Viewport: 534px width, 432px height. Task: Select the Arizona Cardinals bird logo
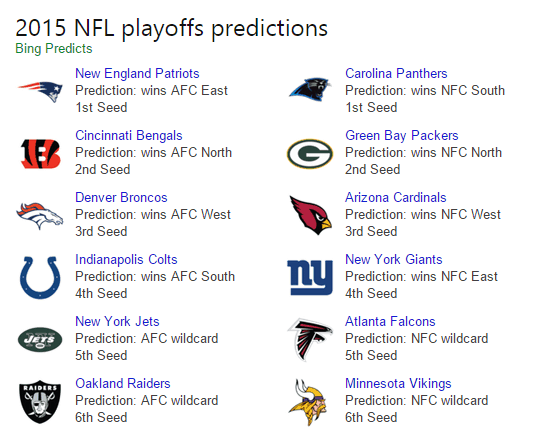pyautogui.click(x=311, y=215)
